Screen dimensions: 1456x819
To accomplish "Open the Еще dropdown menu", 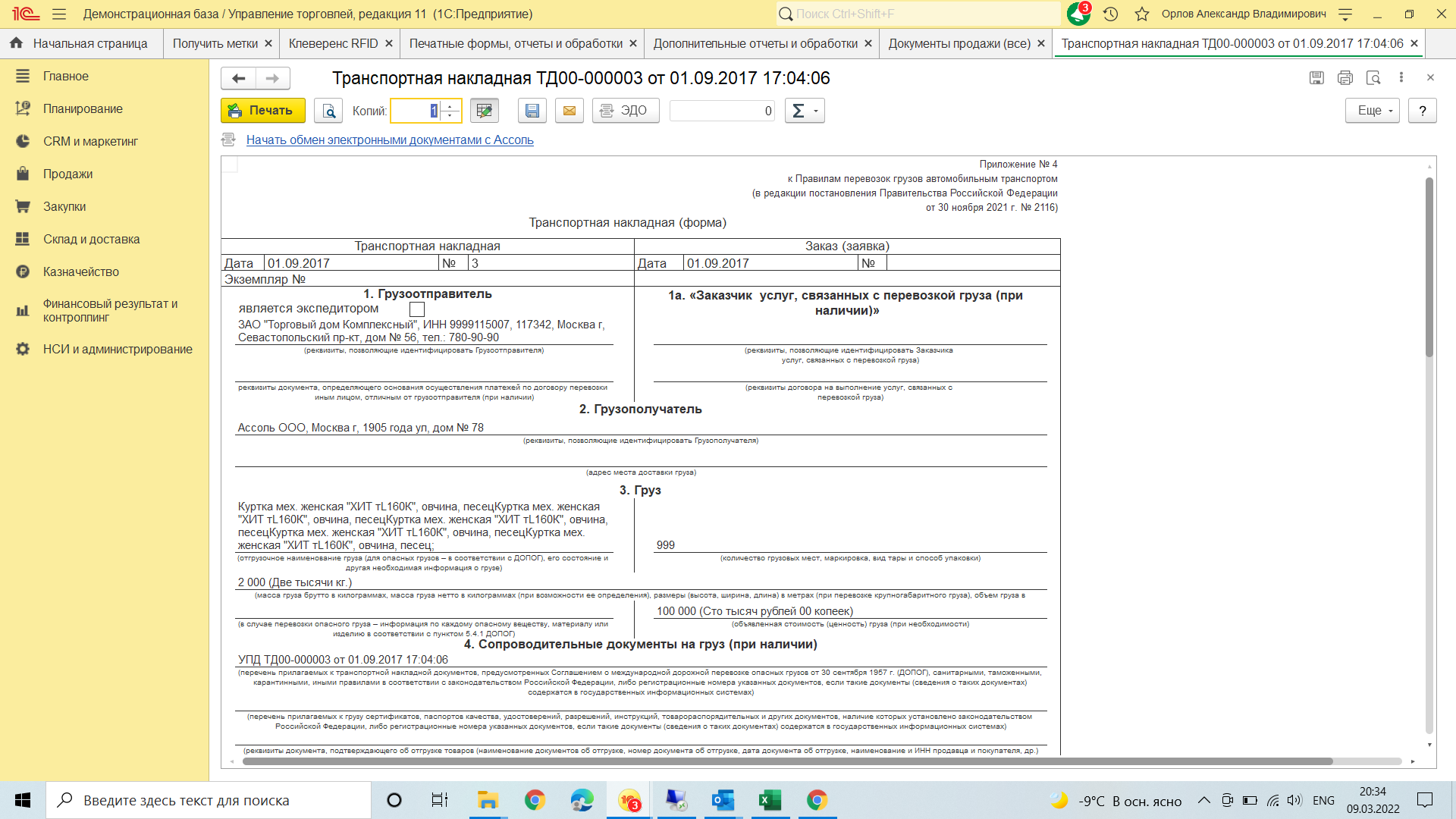I will [1373, 111].
